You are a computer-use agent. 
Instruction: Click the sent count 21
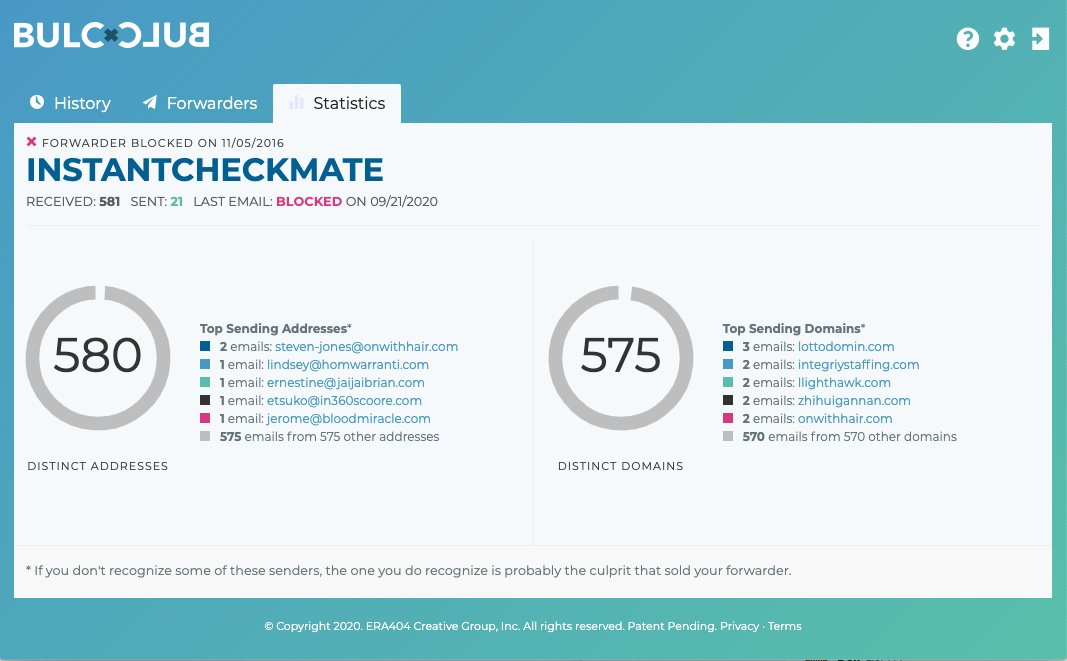(x=177, y=201)
